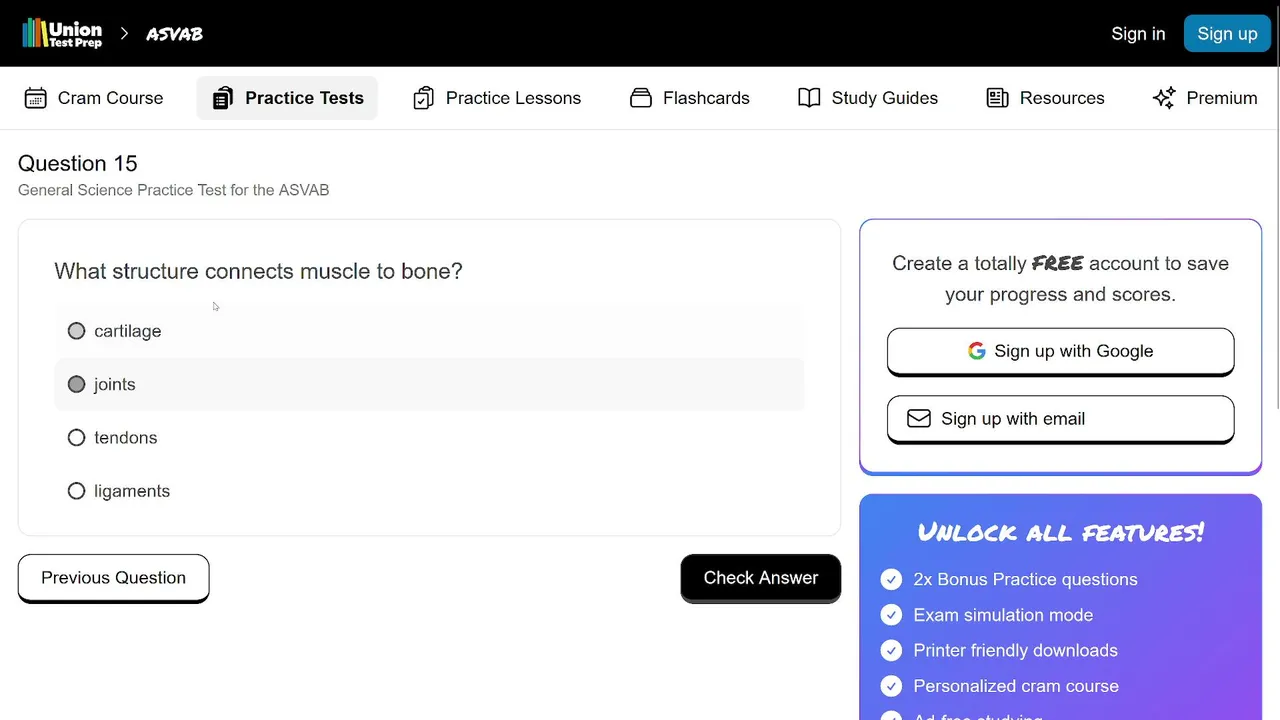
Task: Select the cartilage radio option
Action: (77, 331)
